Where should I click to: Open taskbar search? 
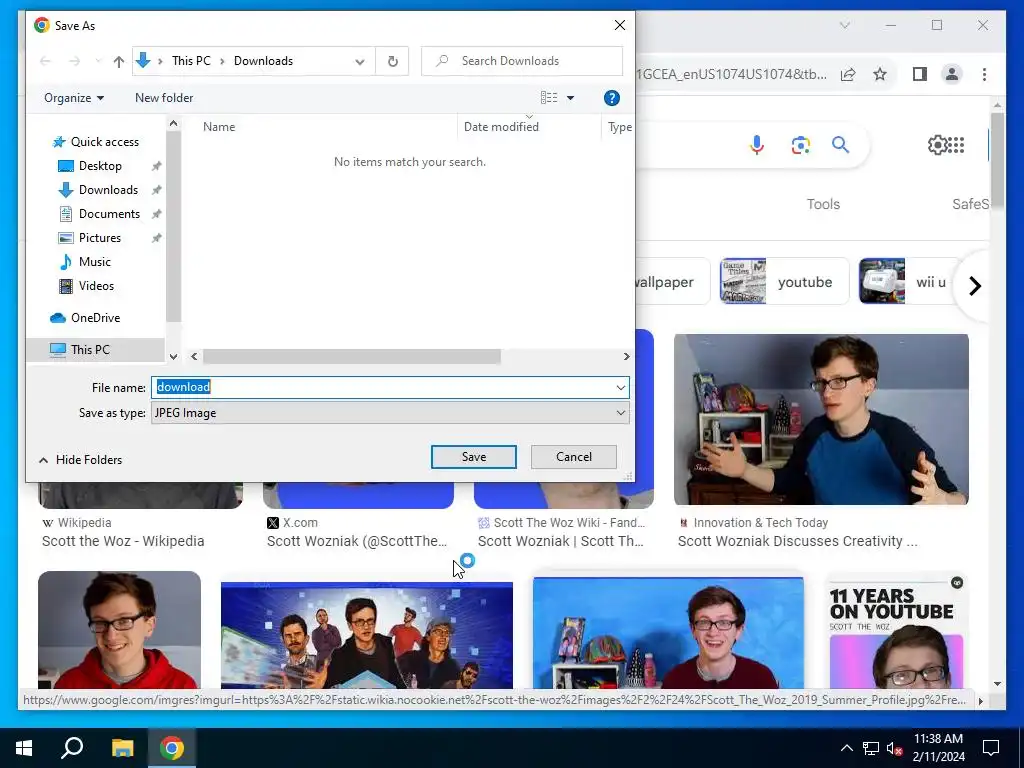coord(72,748)
